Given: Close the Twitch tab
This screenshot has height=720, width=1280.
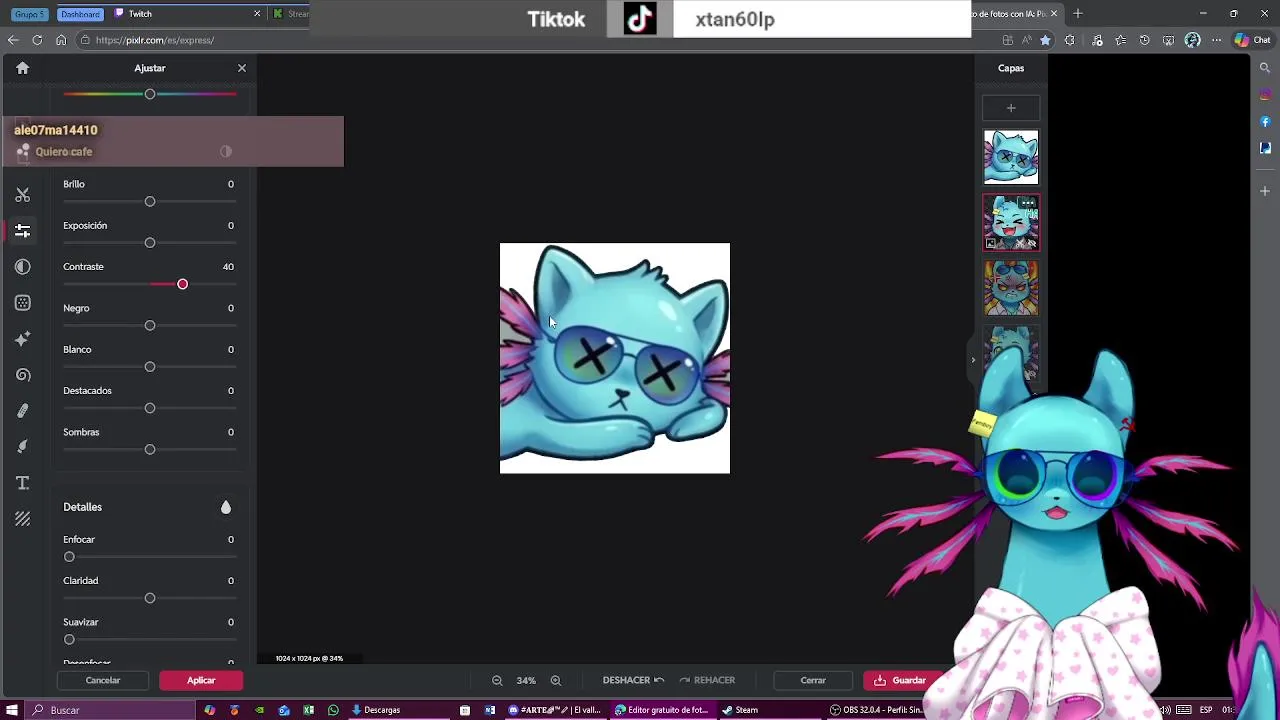Looking at the screenshot, I should (x=257, y=14).
